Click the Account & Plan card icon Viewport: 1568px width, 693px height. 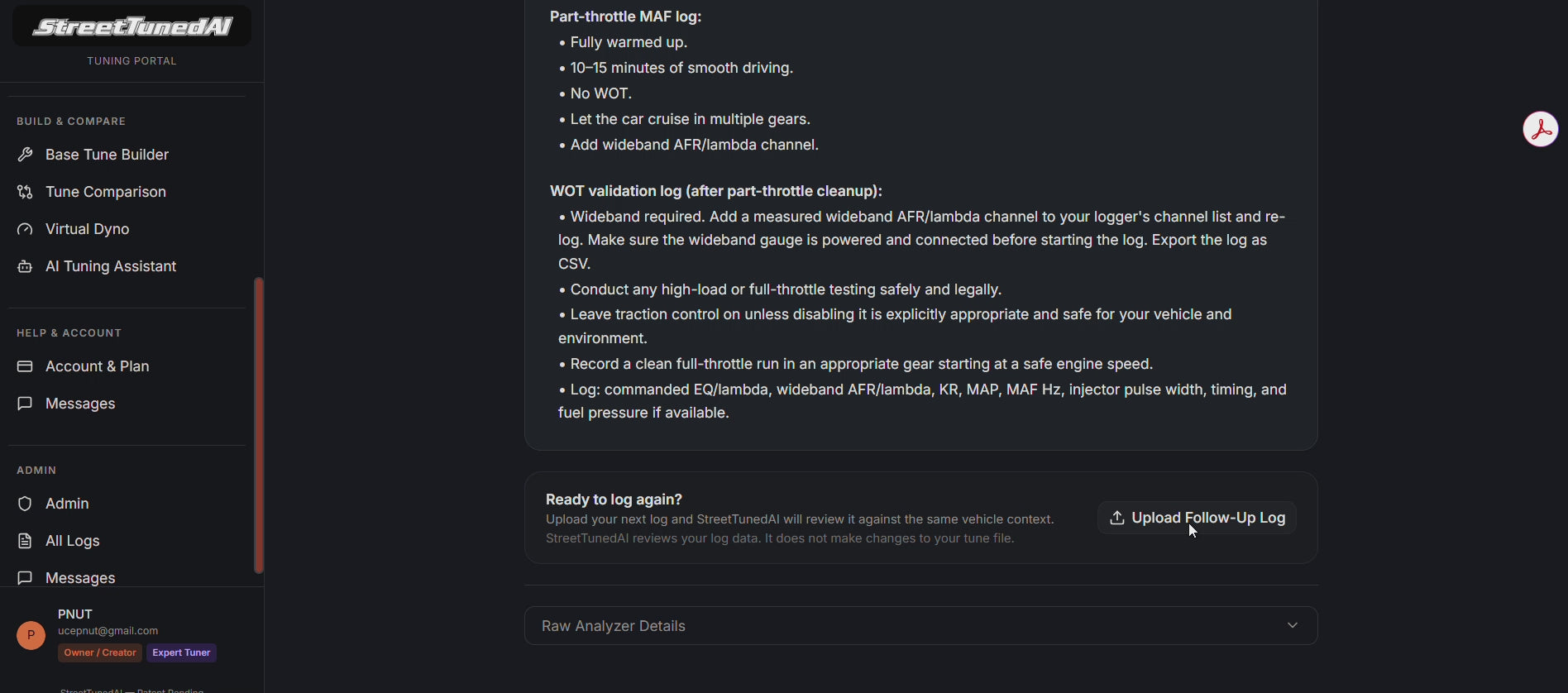[x=26, y=366]
